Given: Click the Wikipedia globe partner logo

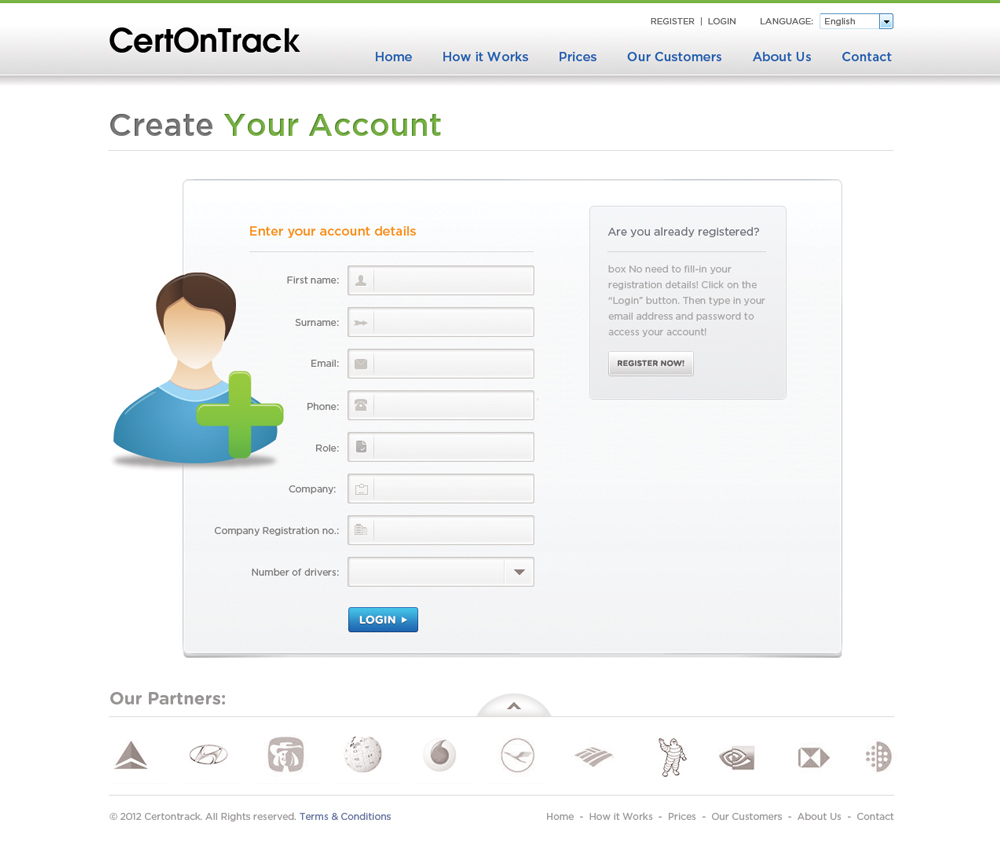Looking at the screenshot, I should (363, 755).
